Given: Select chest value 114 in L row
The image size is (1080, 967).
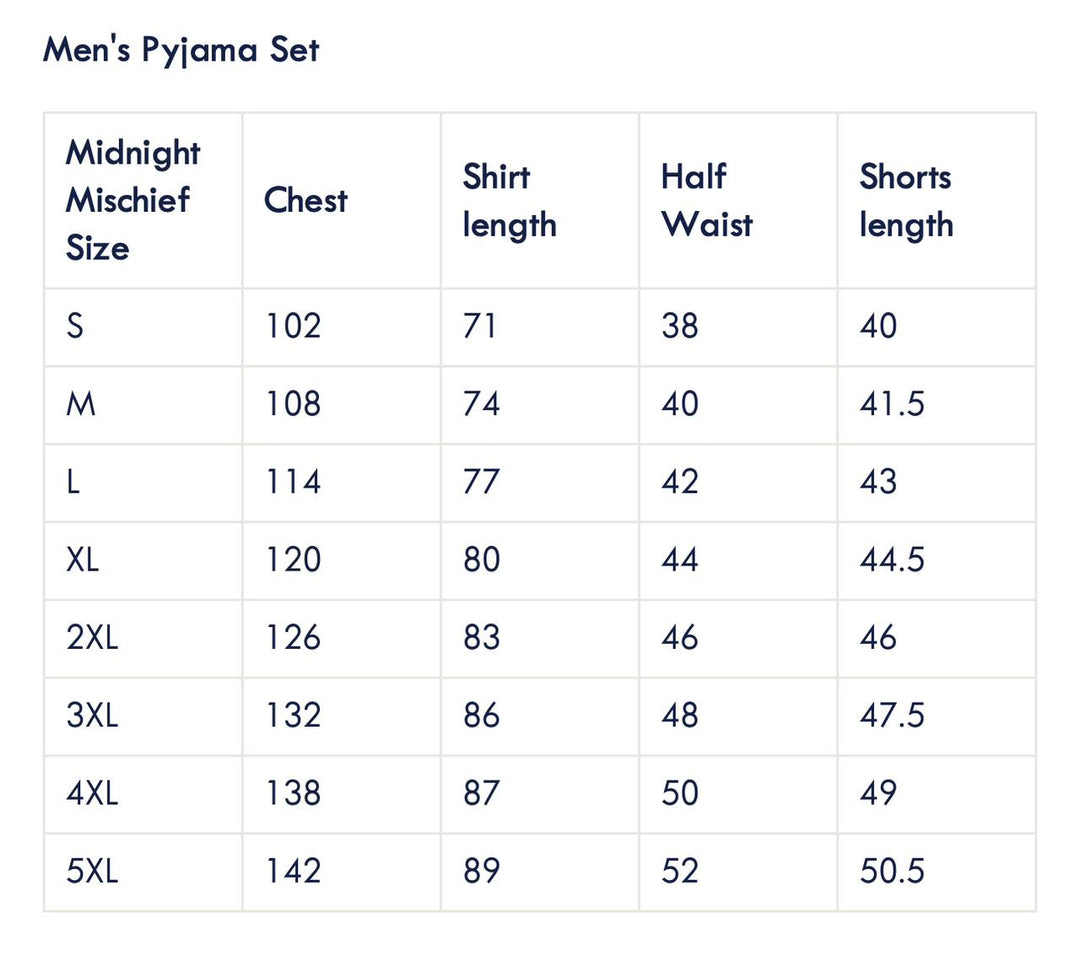Looking at the screenshot, I should pyautogui.click(x=293, y=482).
